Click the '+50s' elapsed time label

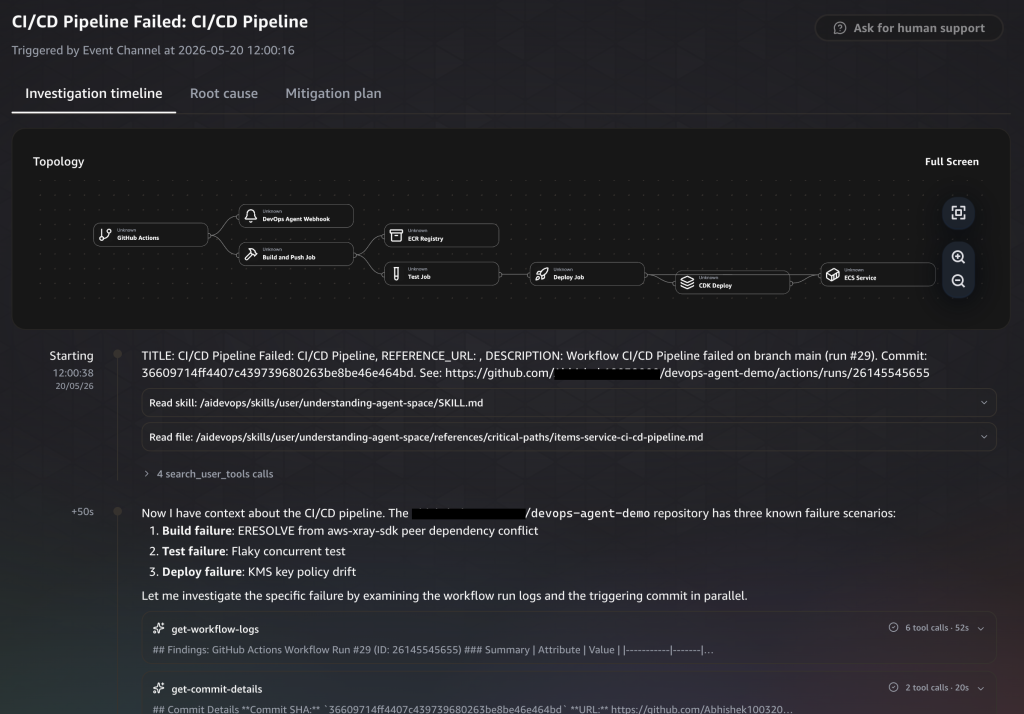pyautogui.click(x=82, y=511)
